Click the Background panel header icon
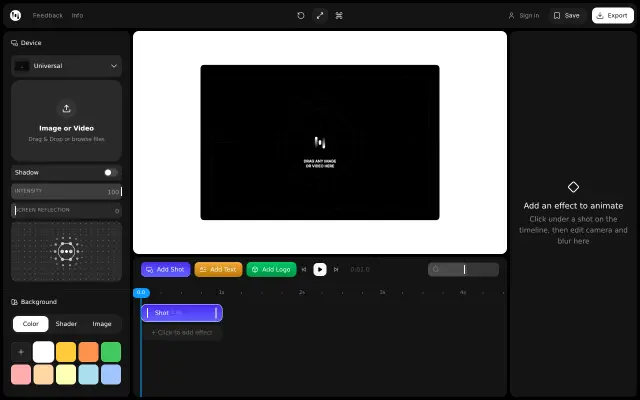The width and height of the screenshot is (640, 400). (x=14, y=302)
